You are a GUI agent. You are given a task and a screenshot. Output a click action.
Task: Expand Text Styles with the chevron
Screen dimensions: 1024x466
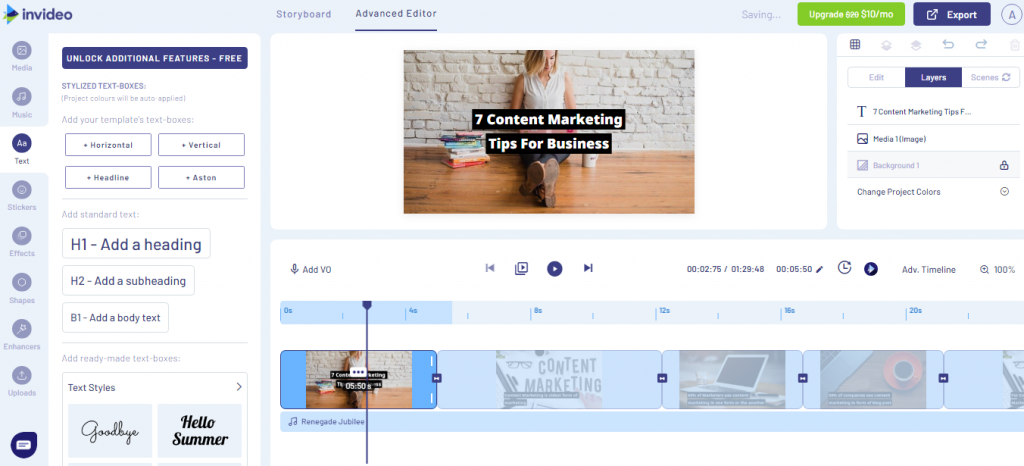[239, 387]
